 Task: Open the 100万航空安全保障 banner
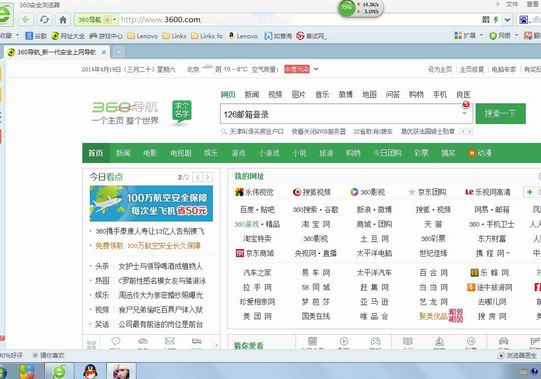(151, 203)
